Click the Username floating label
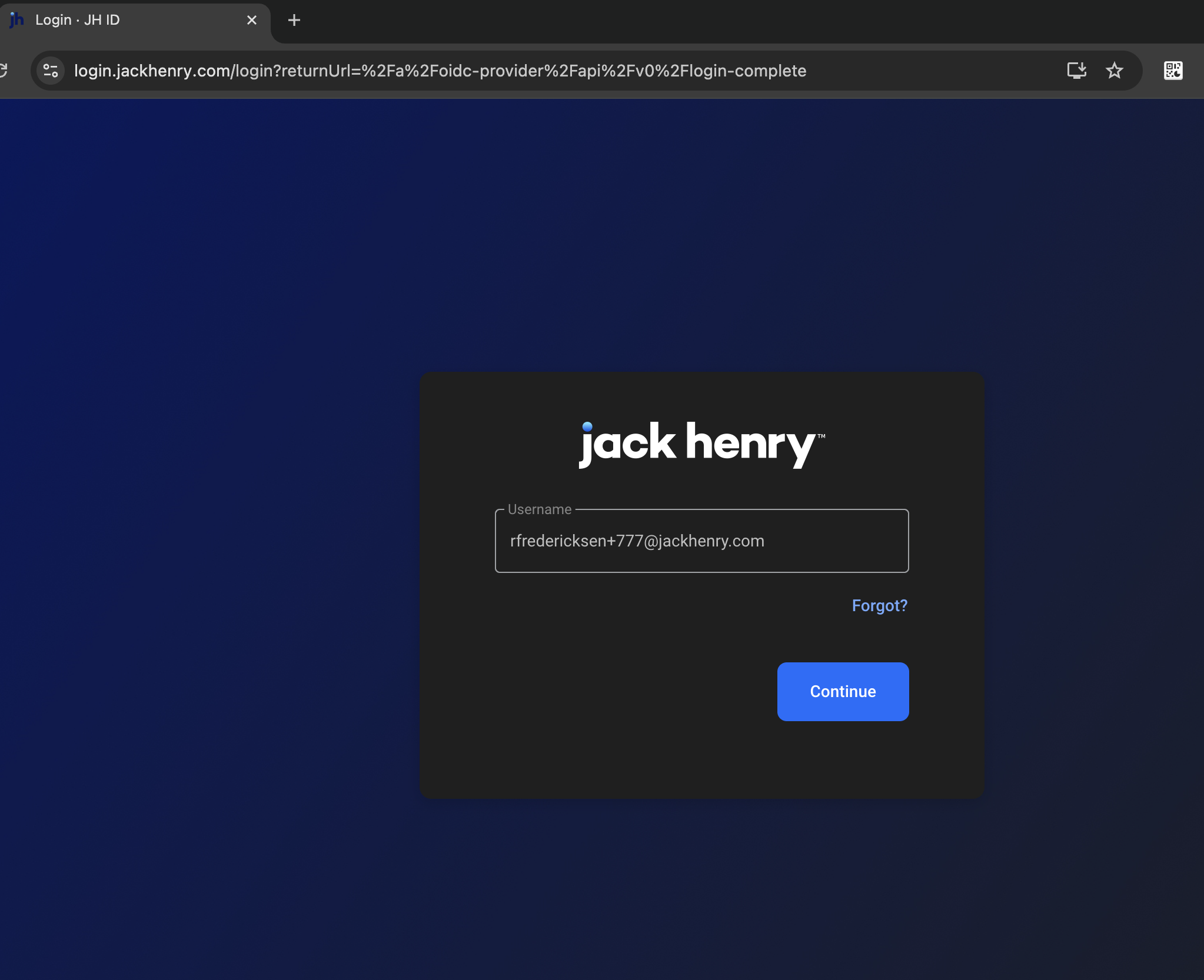The image size is (1204, 980). pos(538,509)
